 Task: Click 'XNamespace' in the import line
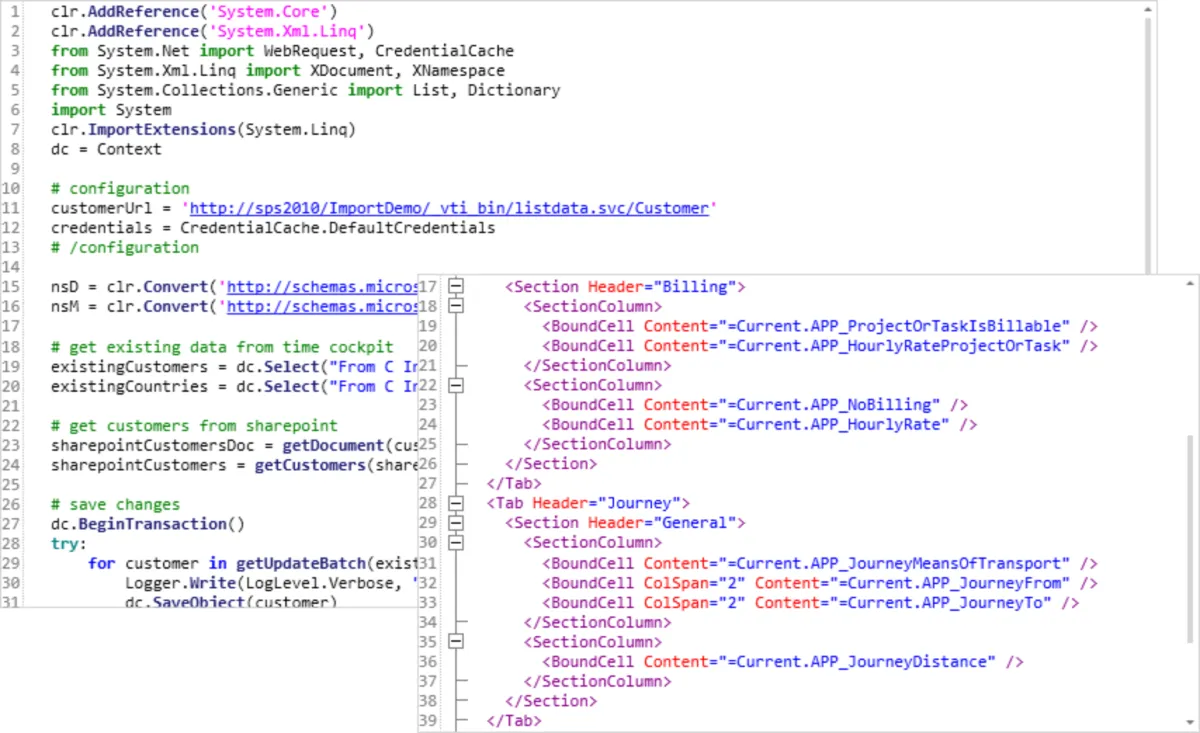tap(458, 70)
